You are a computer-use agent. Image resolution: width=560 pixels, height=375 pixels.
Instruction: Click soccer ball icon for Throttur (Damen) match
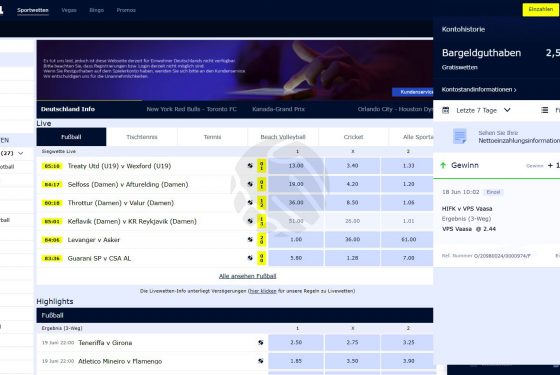(250, 202)
